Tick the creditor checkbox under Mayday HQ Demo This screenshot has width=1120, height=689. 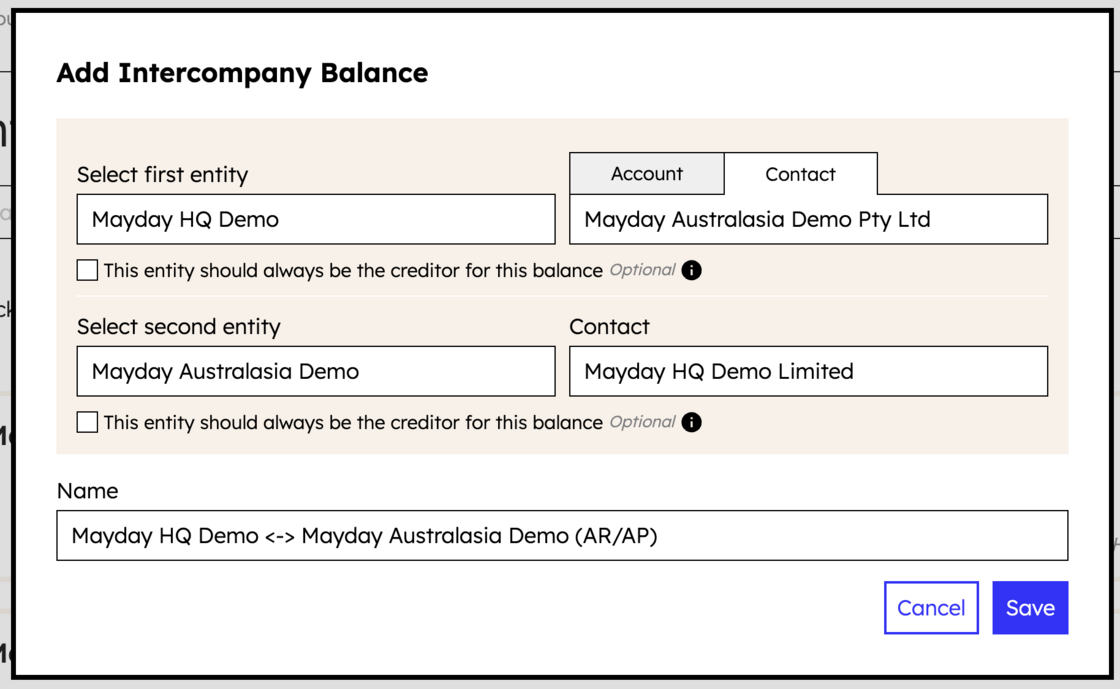[87, 270]
